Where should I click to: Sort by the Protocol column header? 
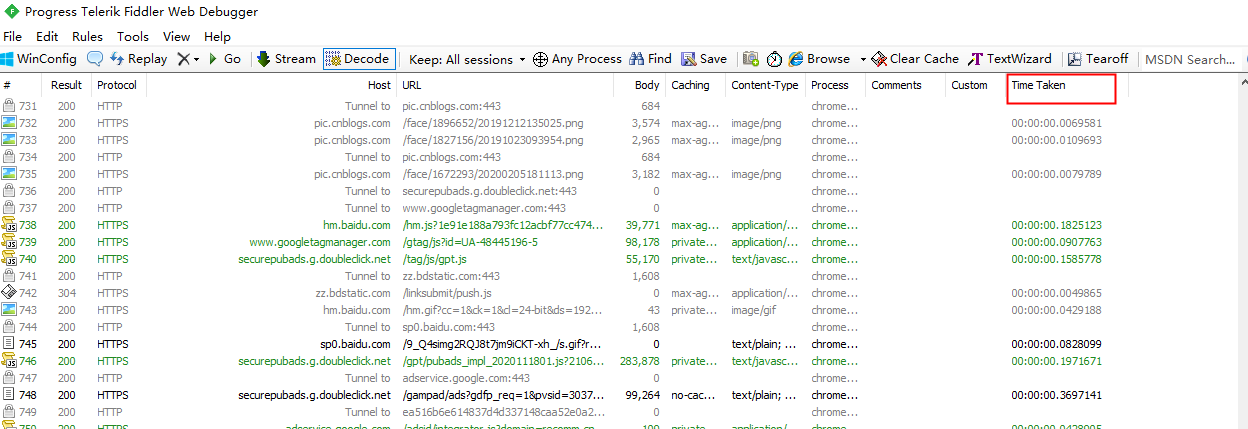[118, 85]
